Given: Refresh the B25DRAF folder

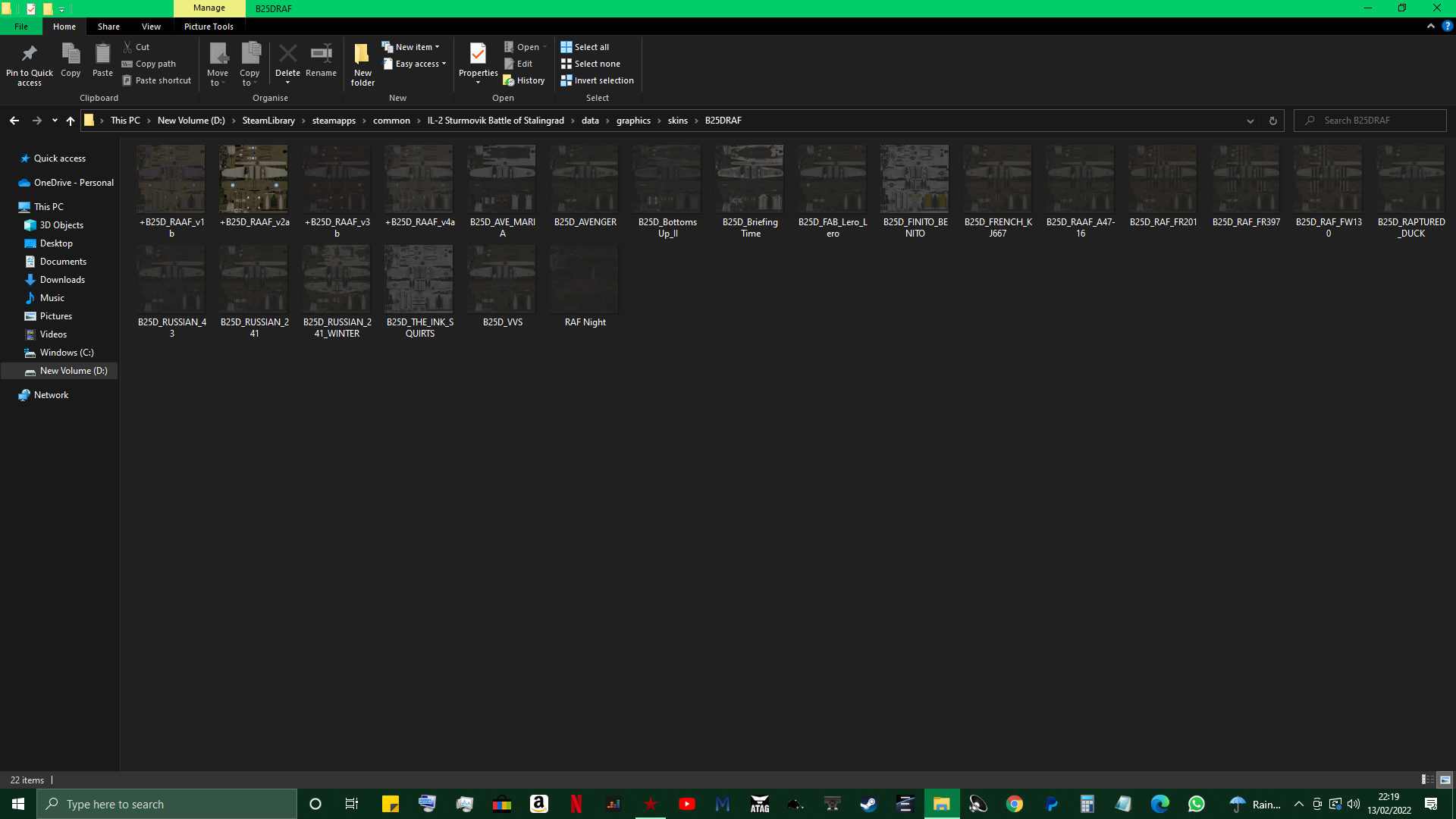Looking at the screenshot, I should [1273, 121].
